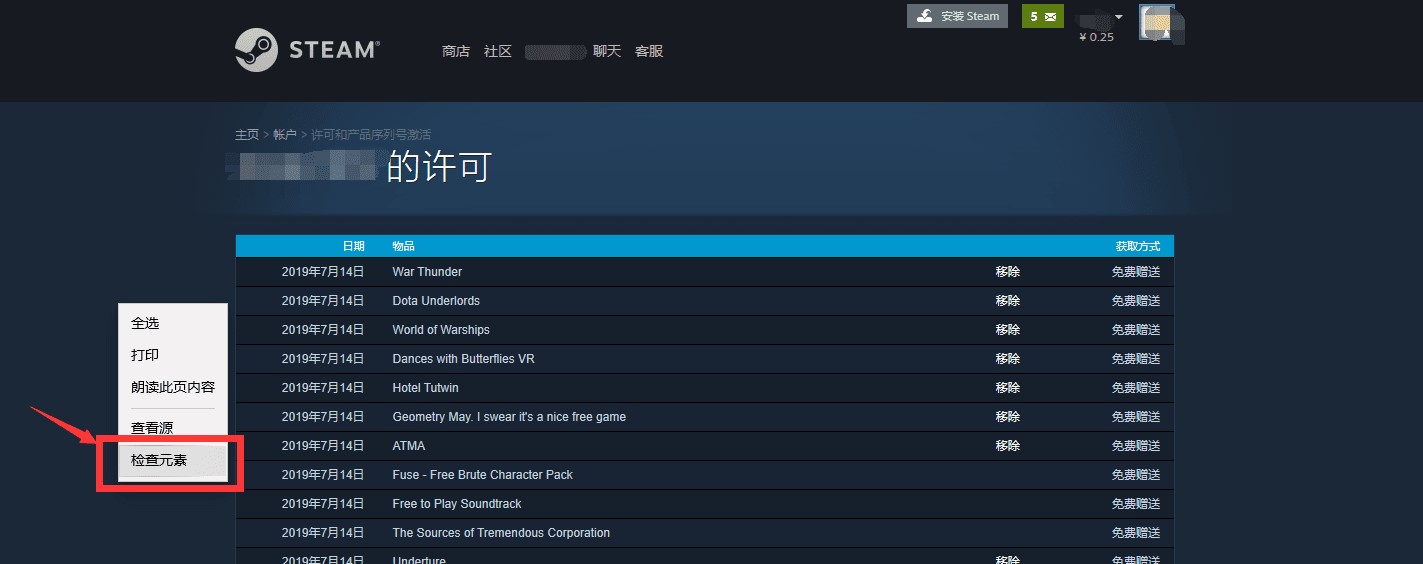The image size is (1423, 564).
Task: Navigate to 帐户 breadcrumb link
Action: 285,135
